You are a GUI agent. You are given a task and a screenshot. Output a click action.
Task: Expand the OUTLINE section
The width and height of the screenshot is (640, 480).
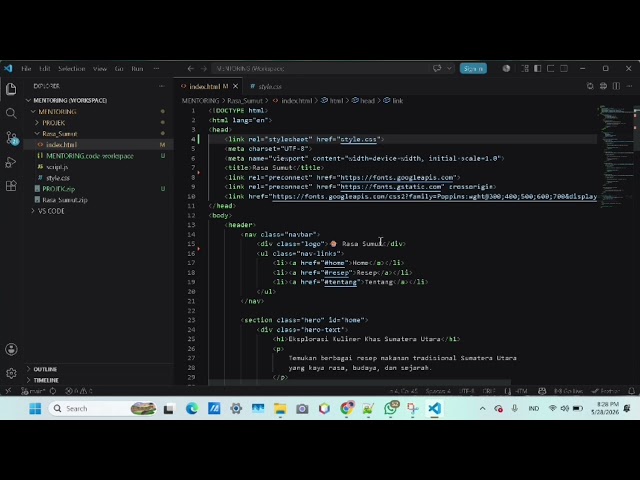(x=100, y=369)
